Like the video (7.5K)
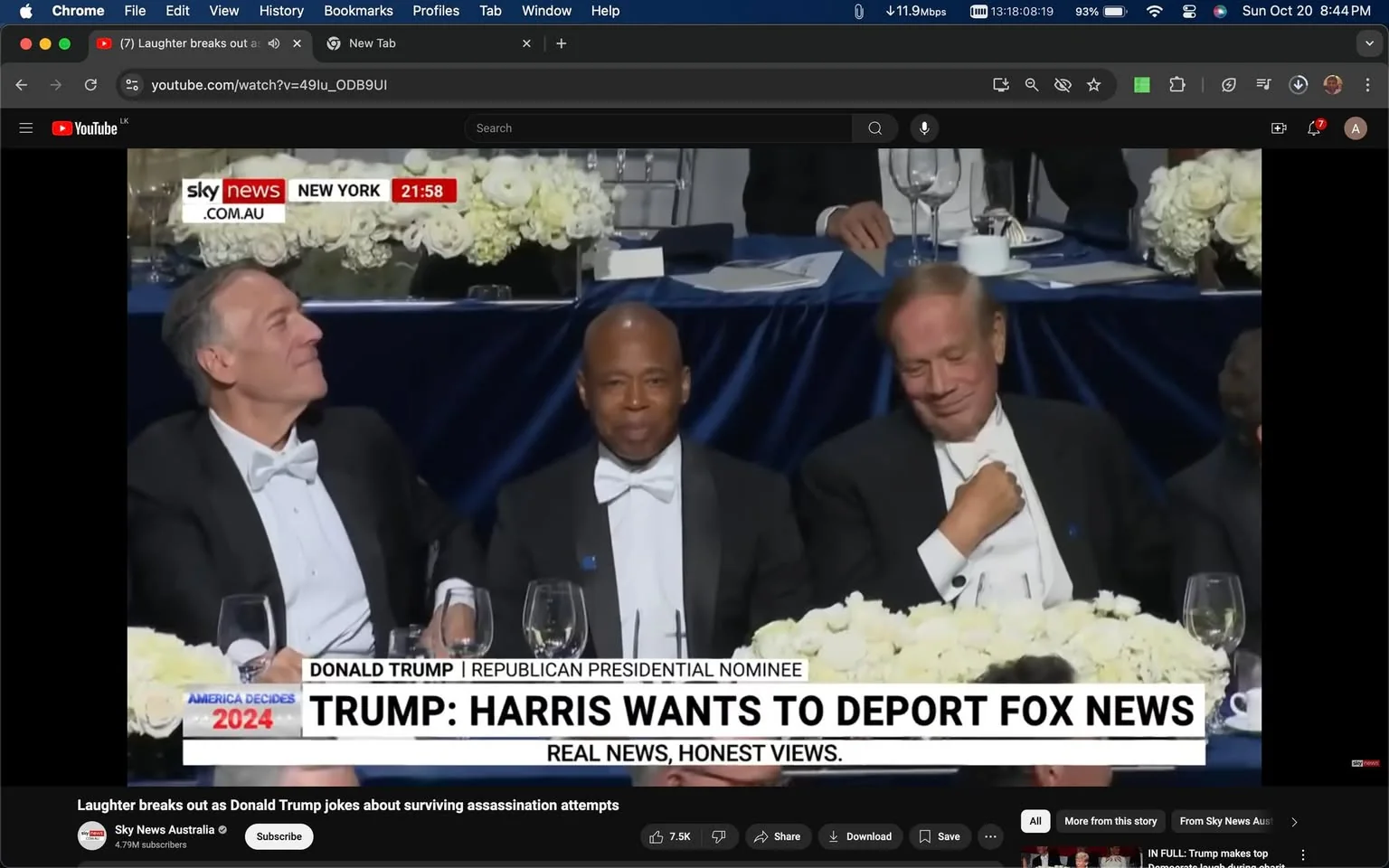 (x=669, y=836)
